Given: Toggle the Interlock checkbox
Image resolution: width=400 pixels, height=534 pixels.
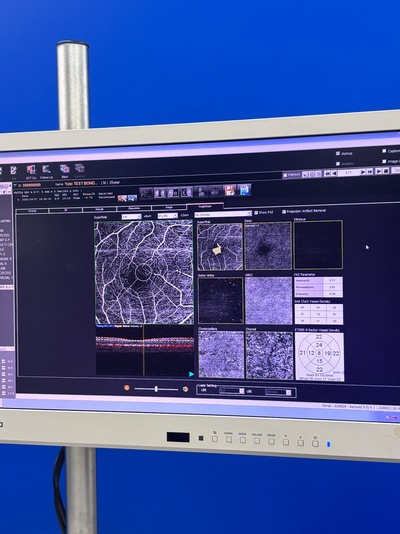Looking at the screenshot, I should tap(285, 175).
